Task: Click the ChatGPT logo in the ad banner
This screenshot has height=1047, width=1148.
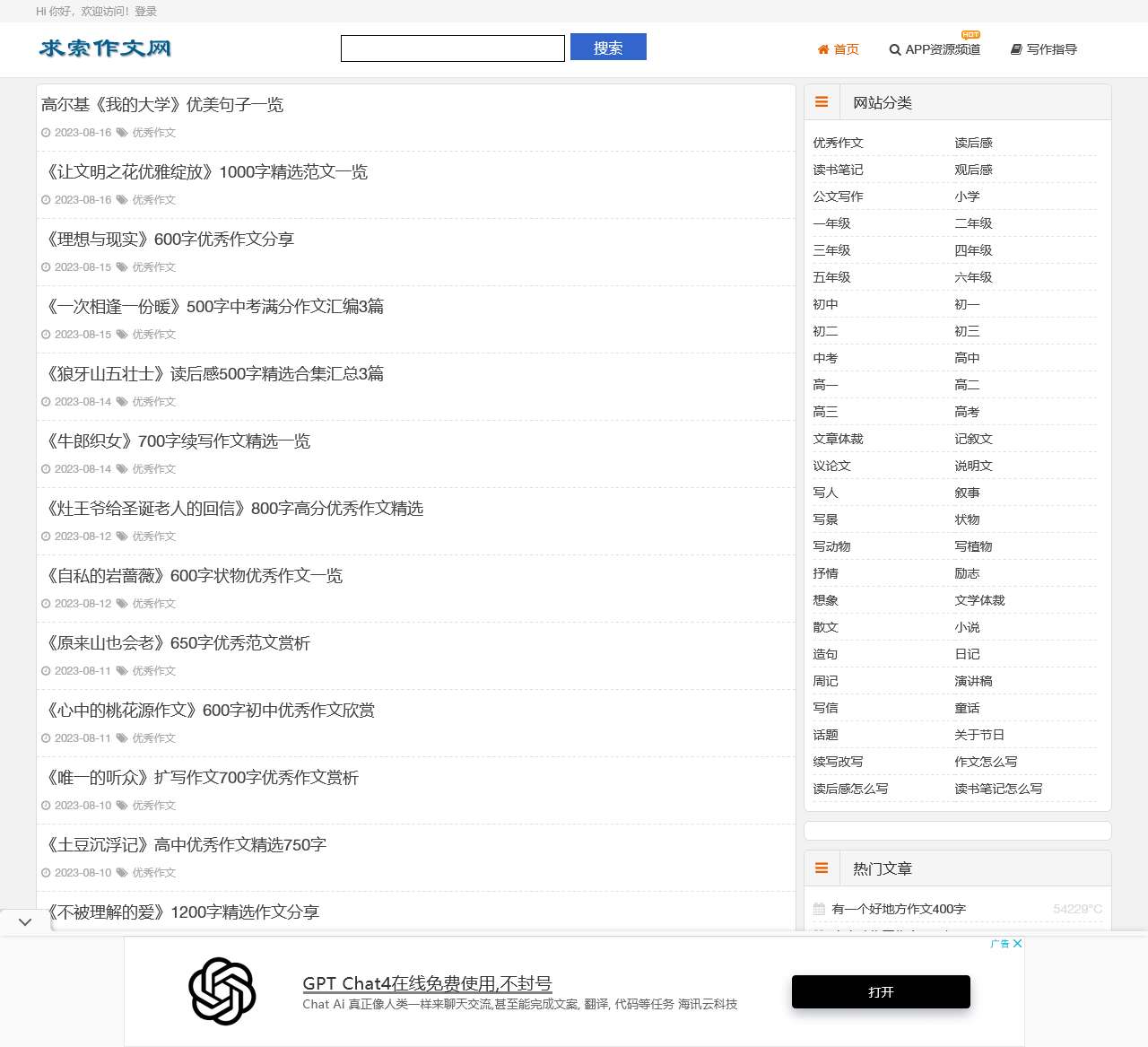Action: (222, 990)
